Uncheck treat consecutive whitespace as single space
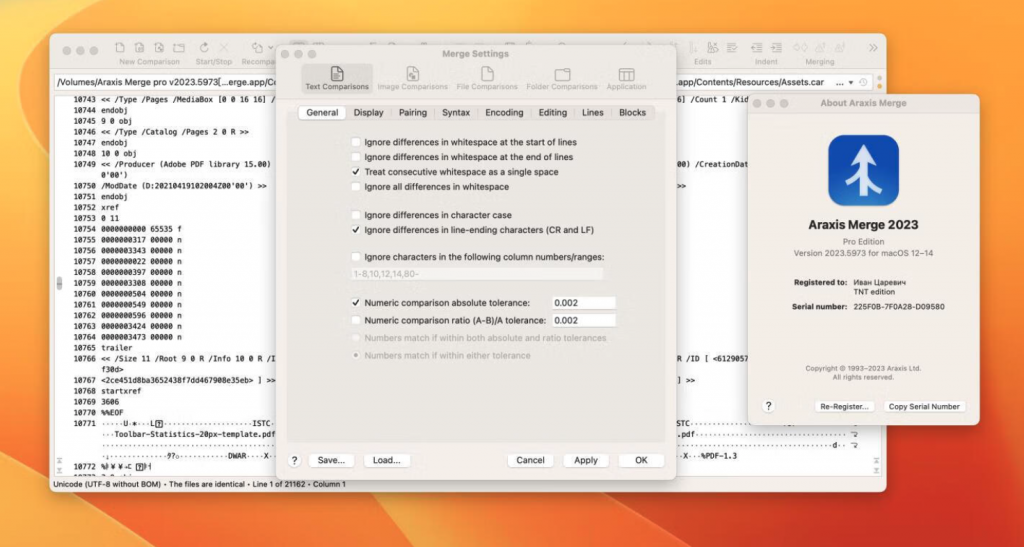Viewport: 1024px width, 547px height. pyautogui.click(x=356, y=172)
